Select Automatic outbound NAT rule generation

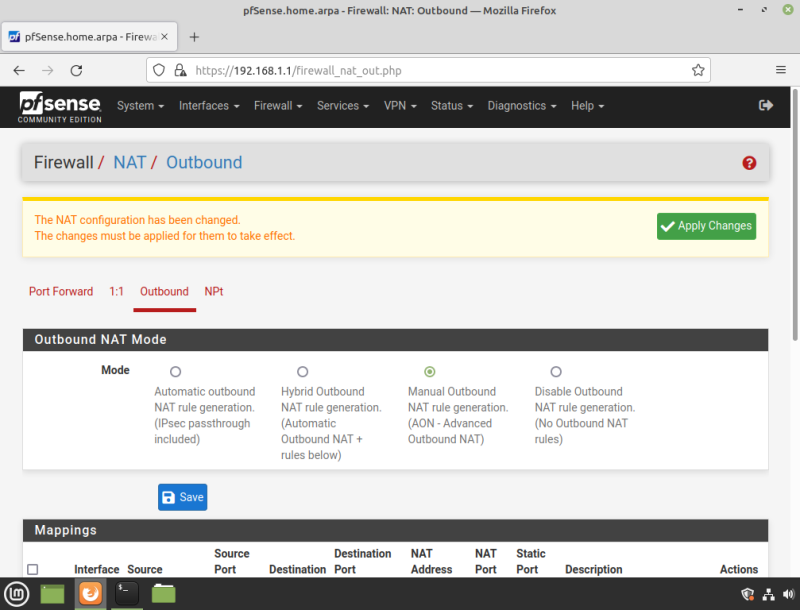click(176, 372)
